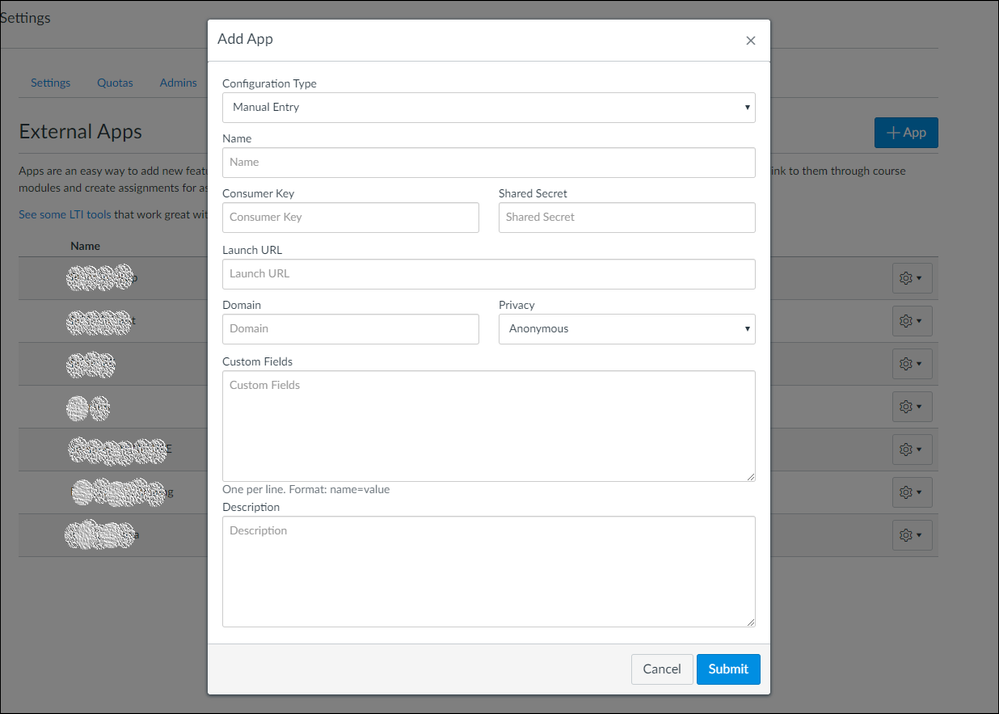Focus the Consumer Key field

pyautogui.click(x=350, y=217)
